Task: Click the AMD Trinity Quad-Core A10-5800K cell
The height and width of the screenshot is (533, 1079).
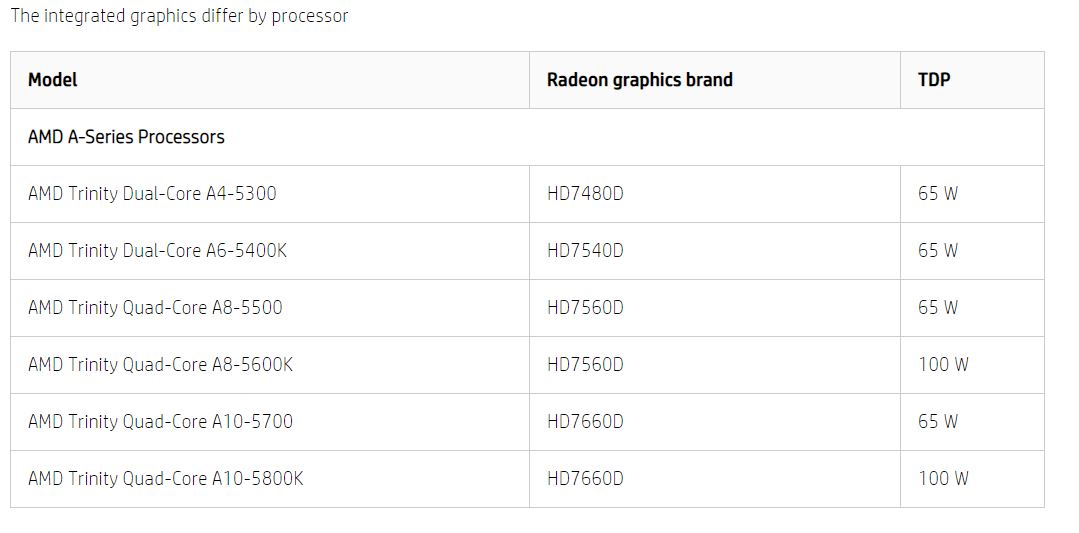Action: 165,479
